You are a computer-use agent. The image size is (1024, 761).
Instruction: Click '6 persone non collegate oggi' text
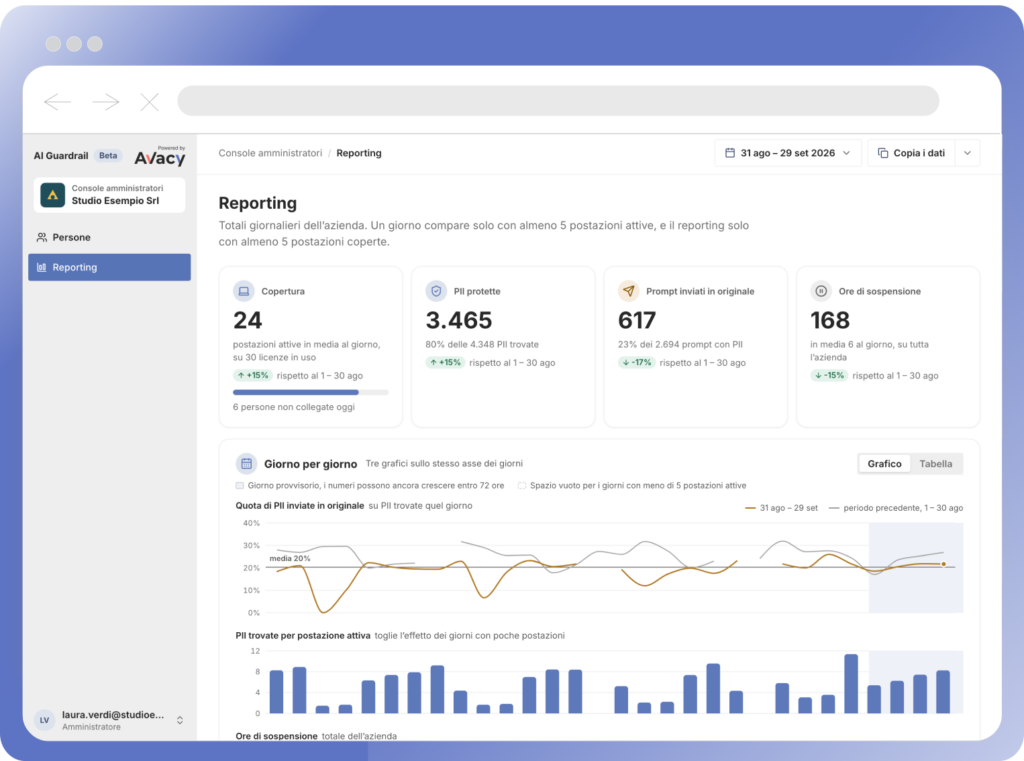[294, 407]
